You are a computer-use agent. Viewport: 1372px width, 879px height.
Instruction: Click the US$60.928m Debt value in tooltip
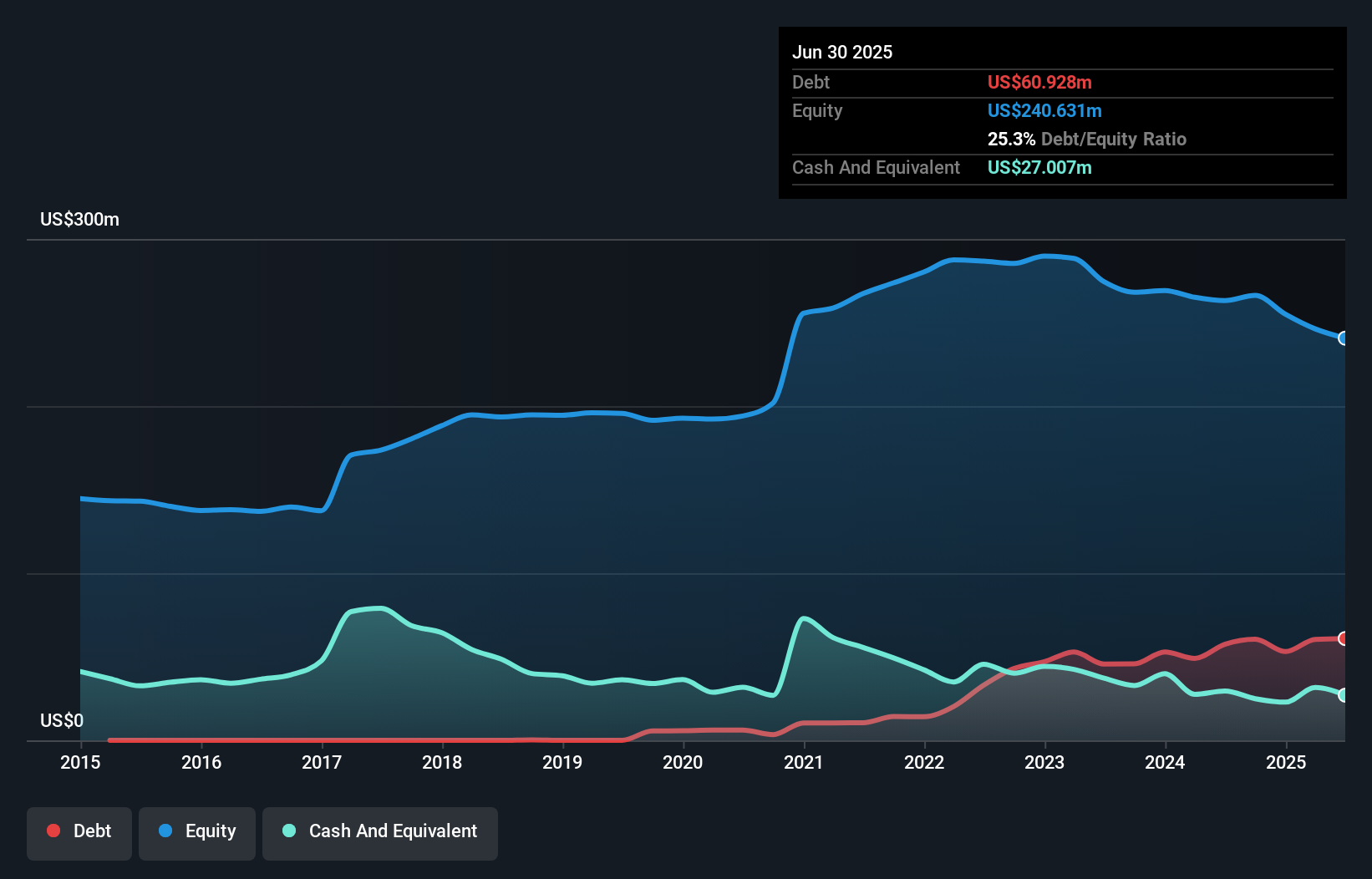click(x=1039, y=82)
